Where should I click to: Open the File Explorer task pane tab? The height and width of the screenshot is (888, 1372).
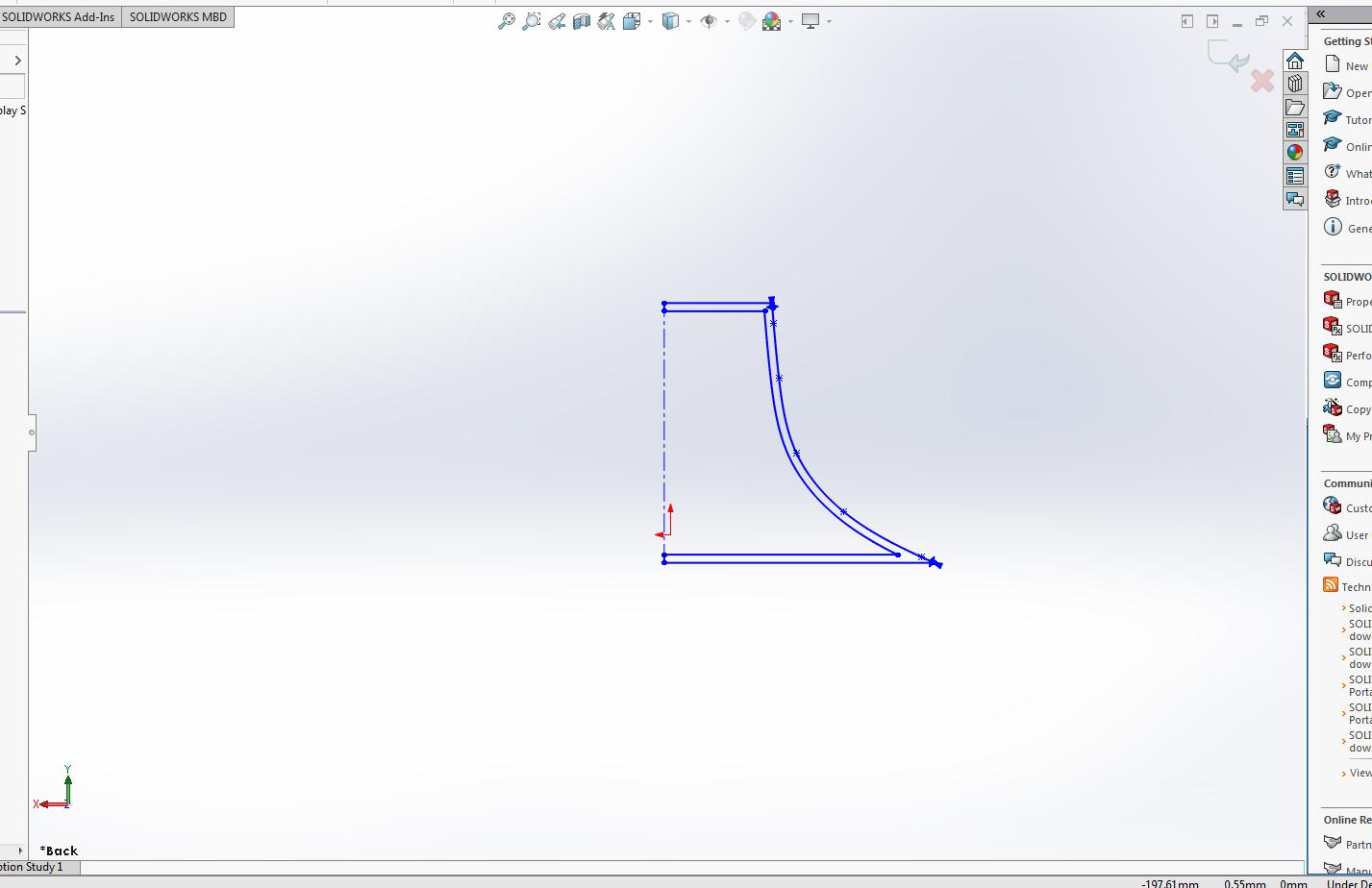pyautogui.click(x=1295, y=107)
